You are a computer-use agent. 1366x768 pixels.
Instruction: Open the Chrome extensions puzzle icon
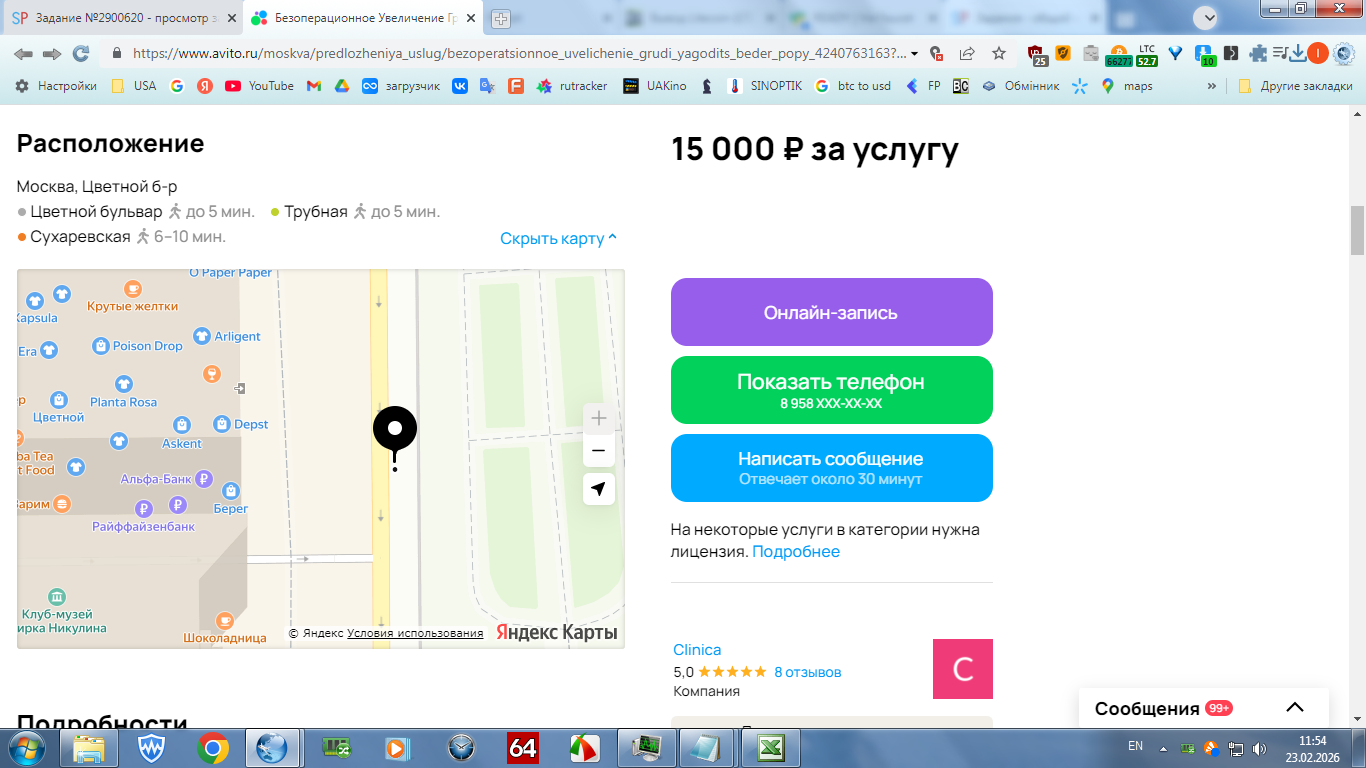click(1258, 54)
